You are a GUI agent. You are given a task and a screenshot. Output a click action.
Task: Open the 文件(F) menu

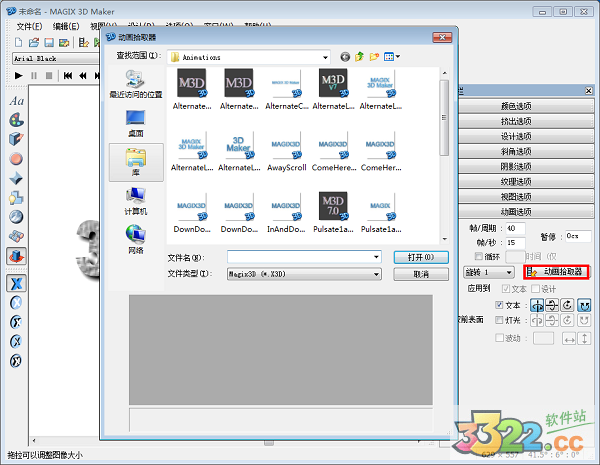point(29,25)
